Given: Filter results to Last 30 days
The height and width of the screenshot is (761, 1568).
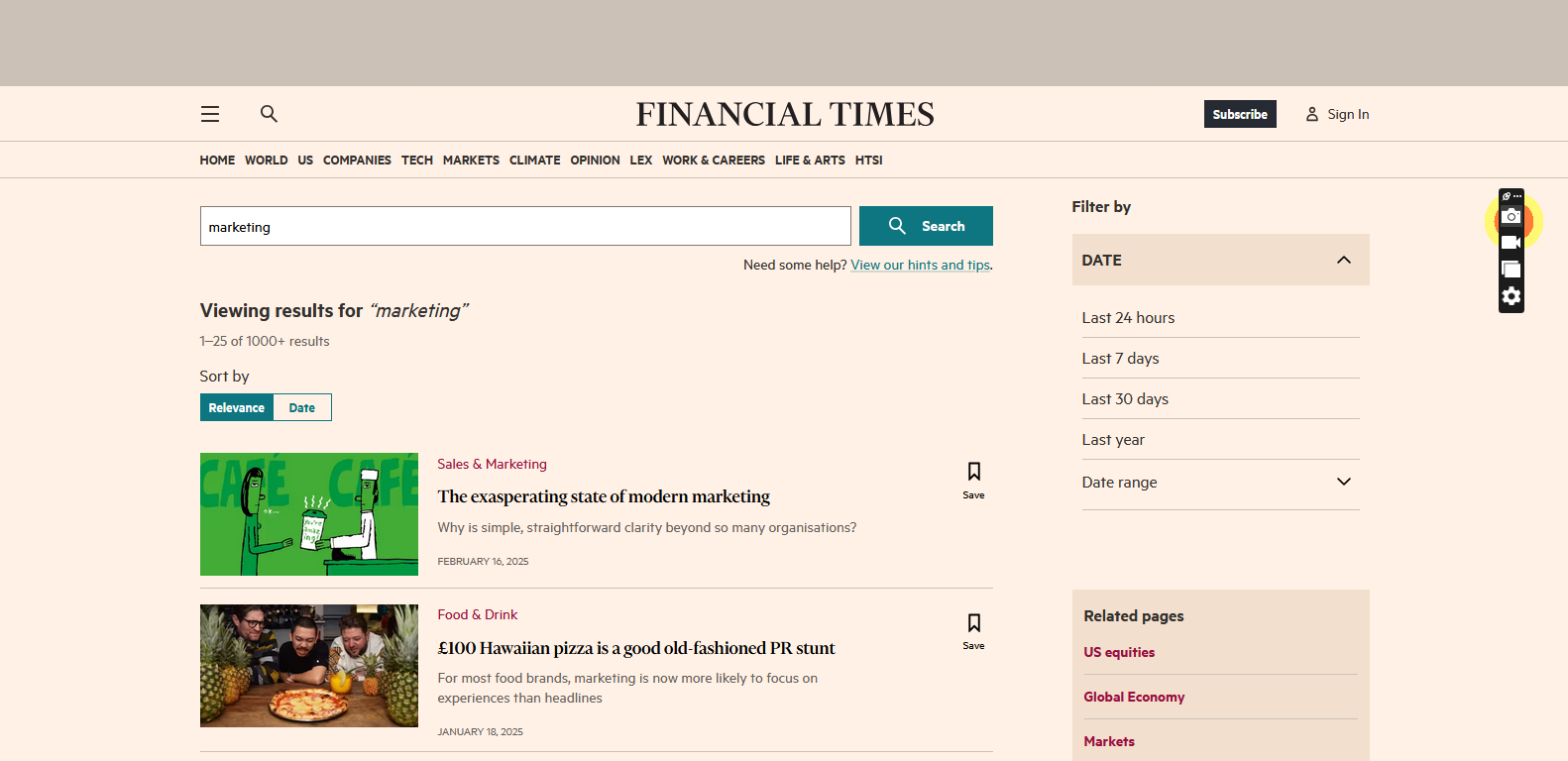Looking at the screenshot, I should pos(1125,399).
